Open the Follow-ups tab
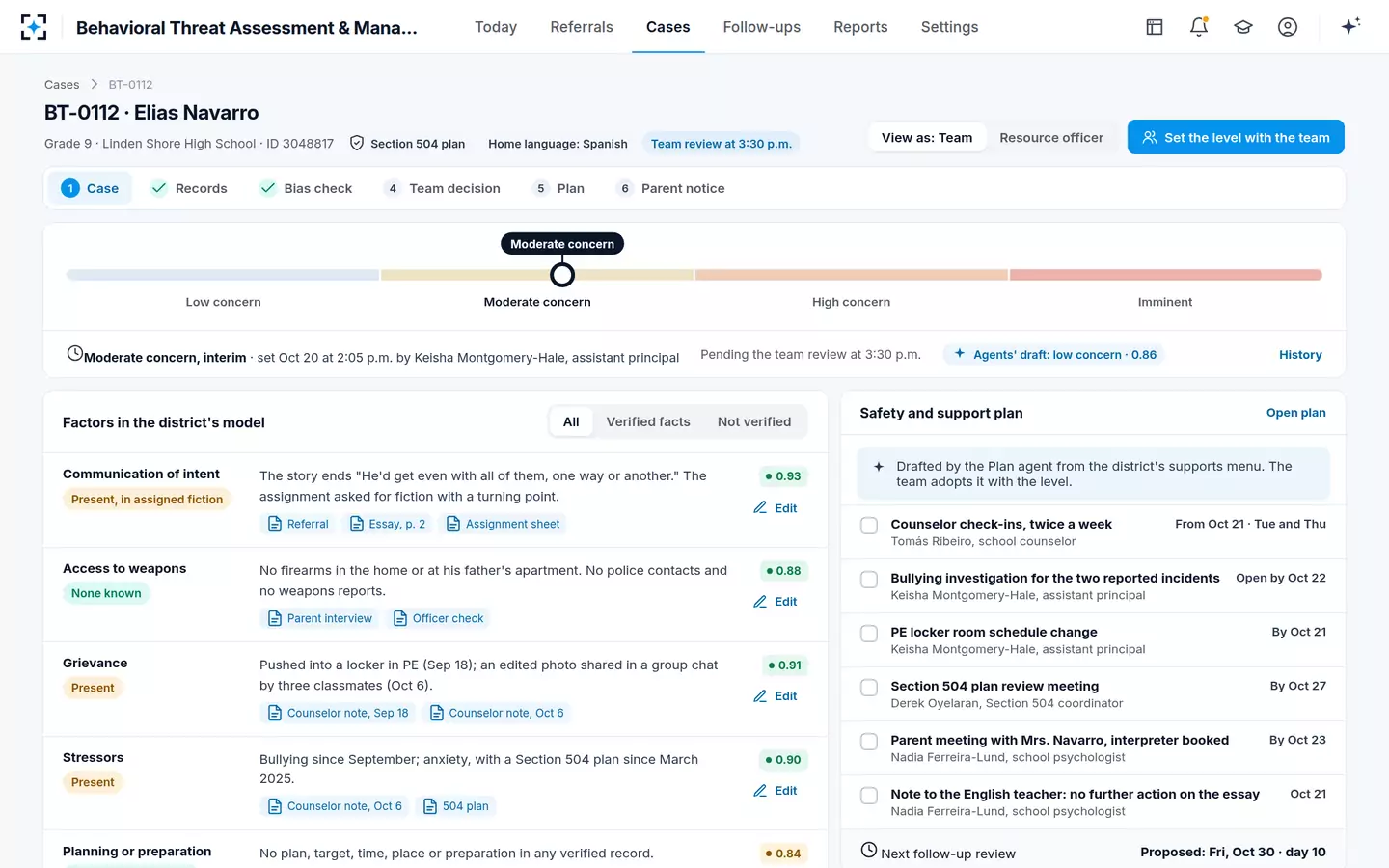Image resolution: width=1389 pixels, height=868 pixels. 762,27
